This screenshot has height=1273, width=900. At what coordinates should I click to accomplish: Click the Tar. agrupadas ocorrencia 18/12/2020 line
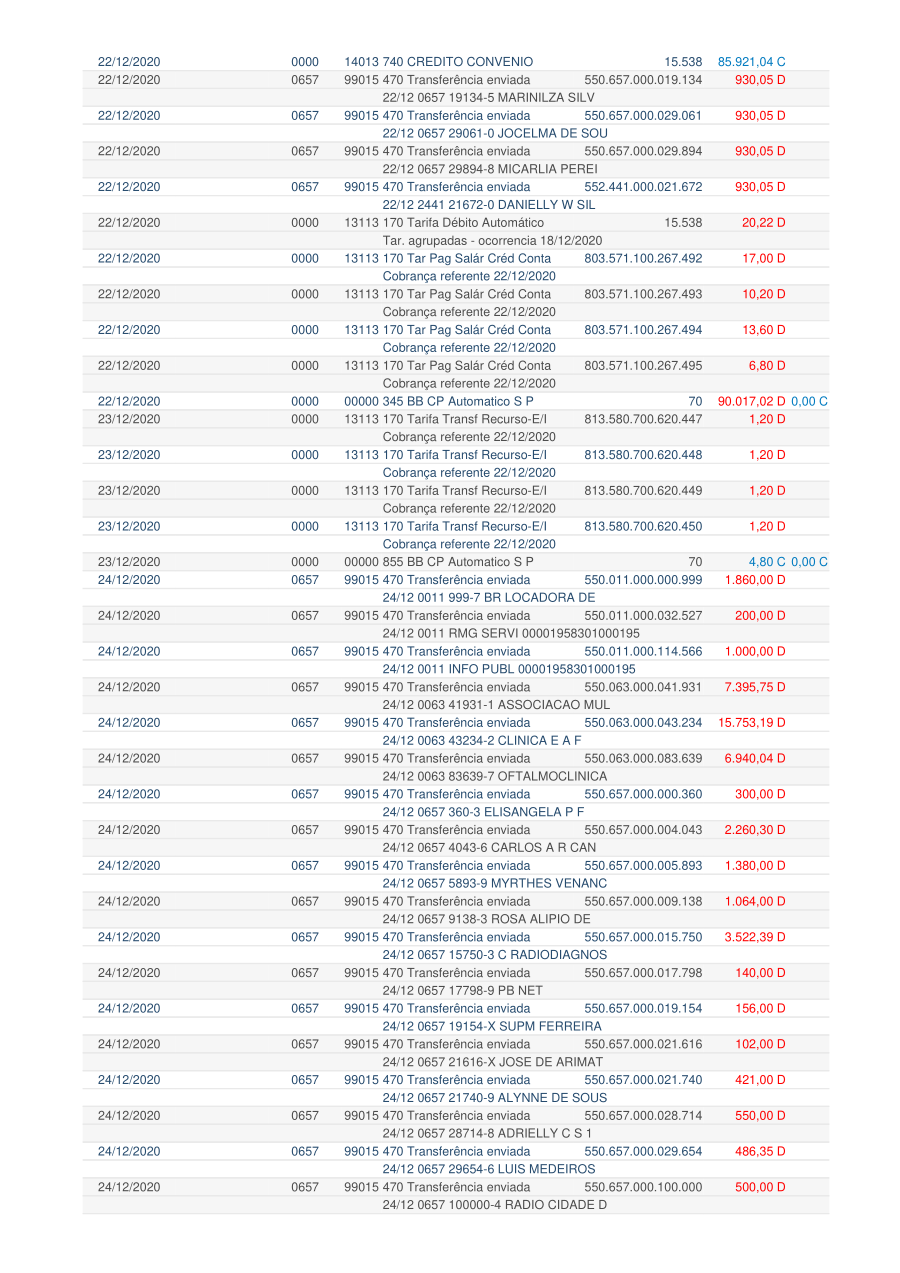[x=492, y=241]
